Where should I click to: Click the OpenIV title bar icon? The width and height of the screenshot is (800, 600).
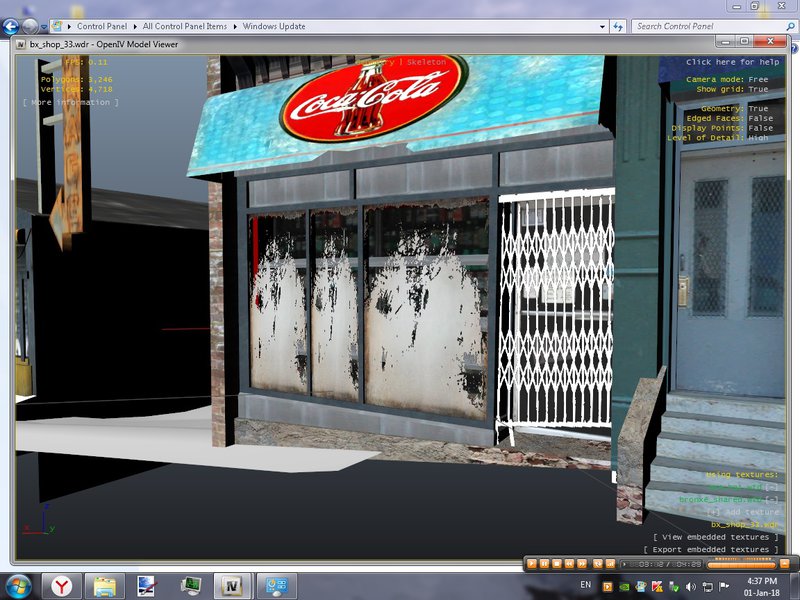[21, 44]
